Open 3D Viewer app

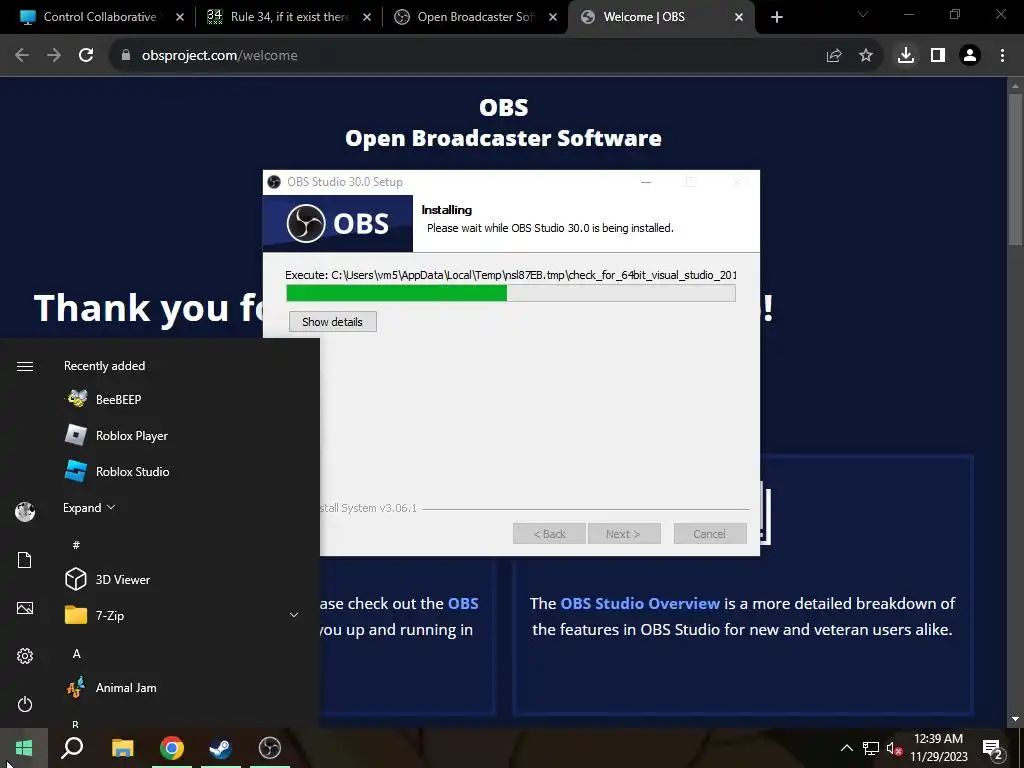tap(108, 579)
